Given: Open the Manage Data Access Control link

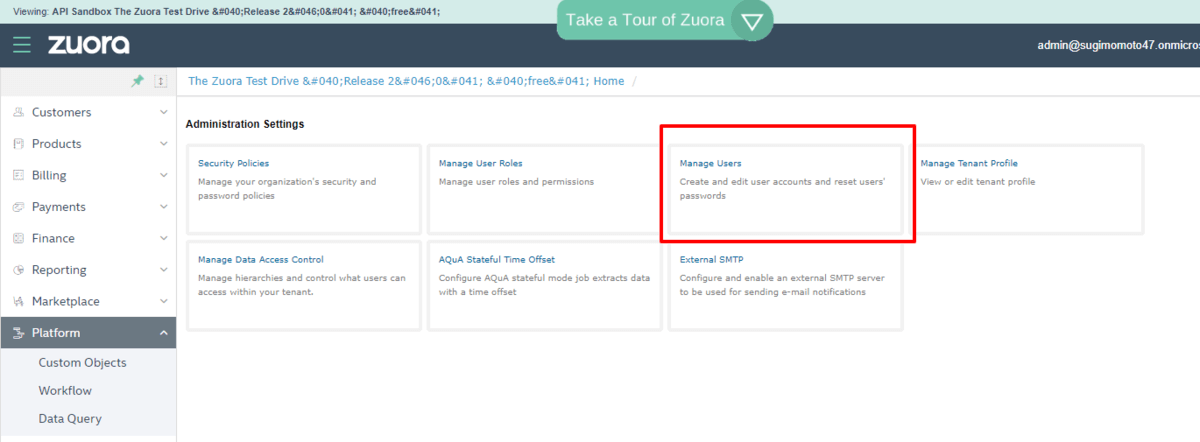Looking at the screenshot, I should 261,259.
